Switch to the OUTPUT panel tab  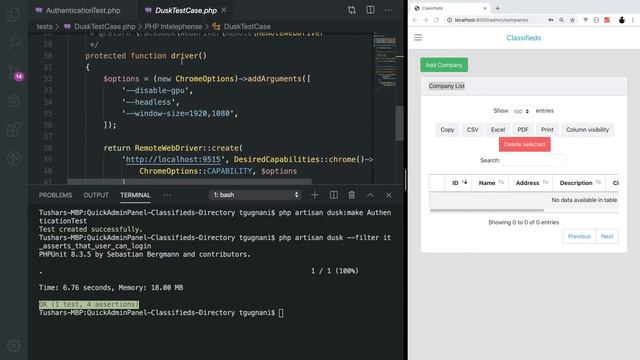pos(96,195)
